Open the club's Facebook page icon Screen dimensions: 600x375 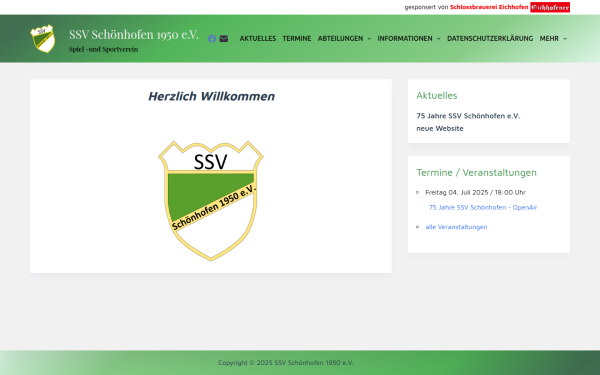(x=212, y=39)
